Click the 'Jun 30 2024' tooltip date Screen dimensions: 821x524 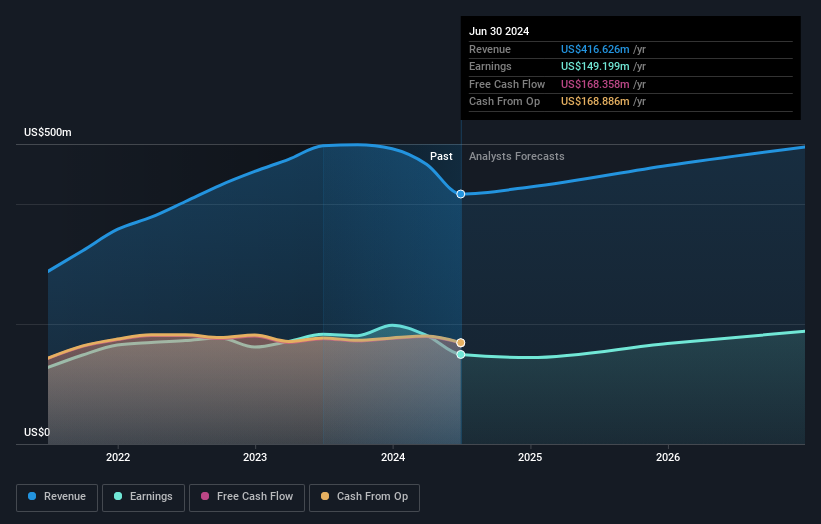[x=499, y=31]
